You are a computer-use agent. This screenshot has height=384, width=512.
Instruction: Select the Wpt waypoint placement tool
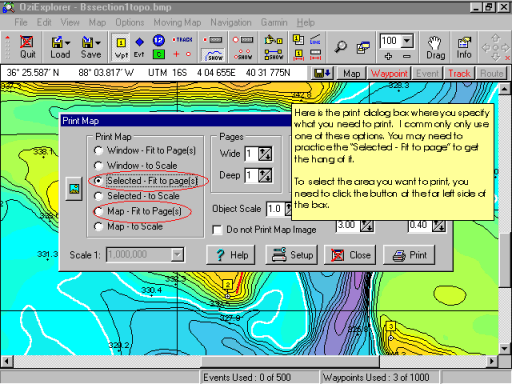tap(121, 47)
